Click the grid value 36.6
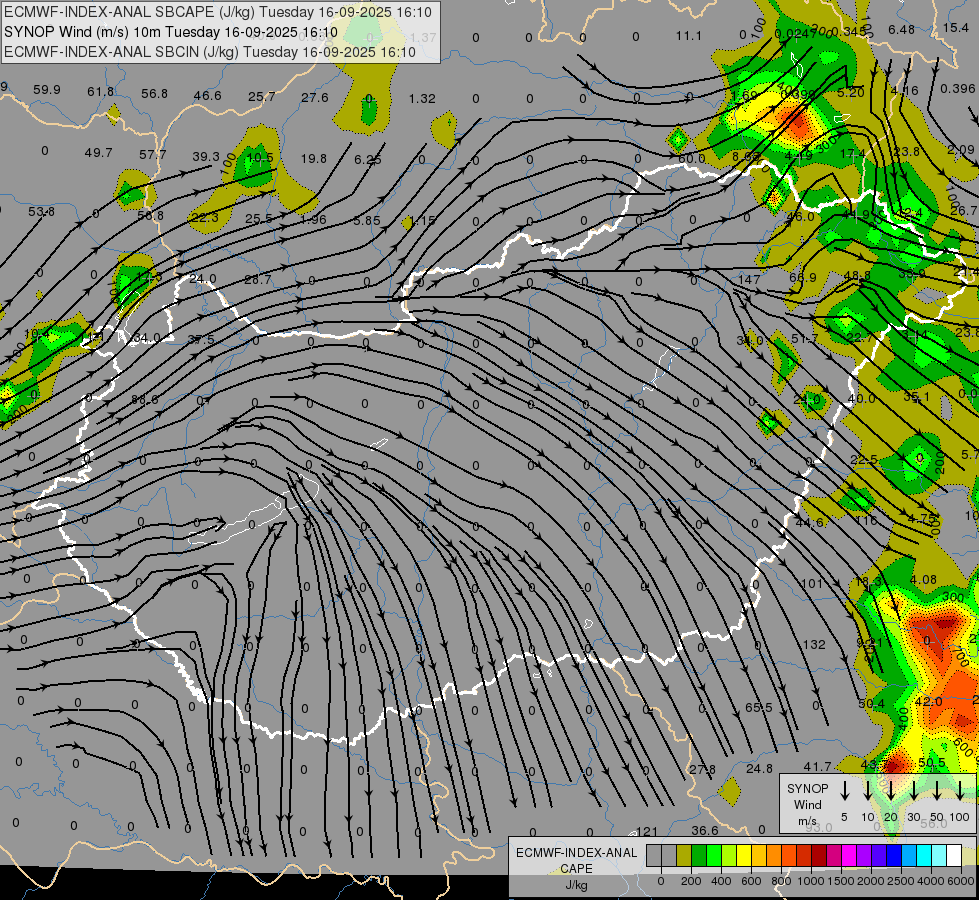This screenshot has height=900, width=979. tap(705, 830)
